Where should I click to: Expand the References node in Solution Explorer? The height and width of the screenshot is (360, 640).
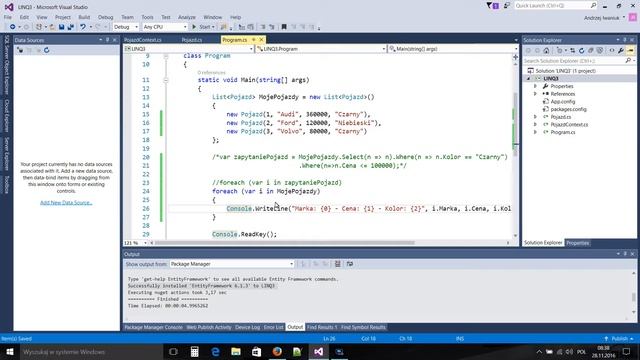coord(535,94)
